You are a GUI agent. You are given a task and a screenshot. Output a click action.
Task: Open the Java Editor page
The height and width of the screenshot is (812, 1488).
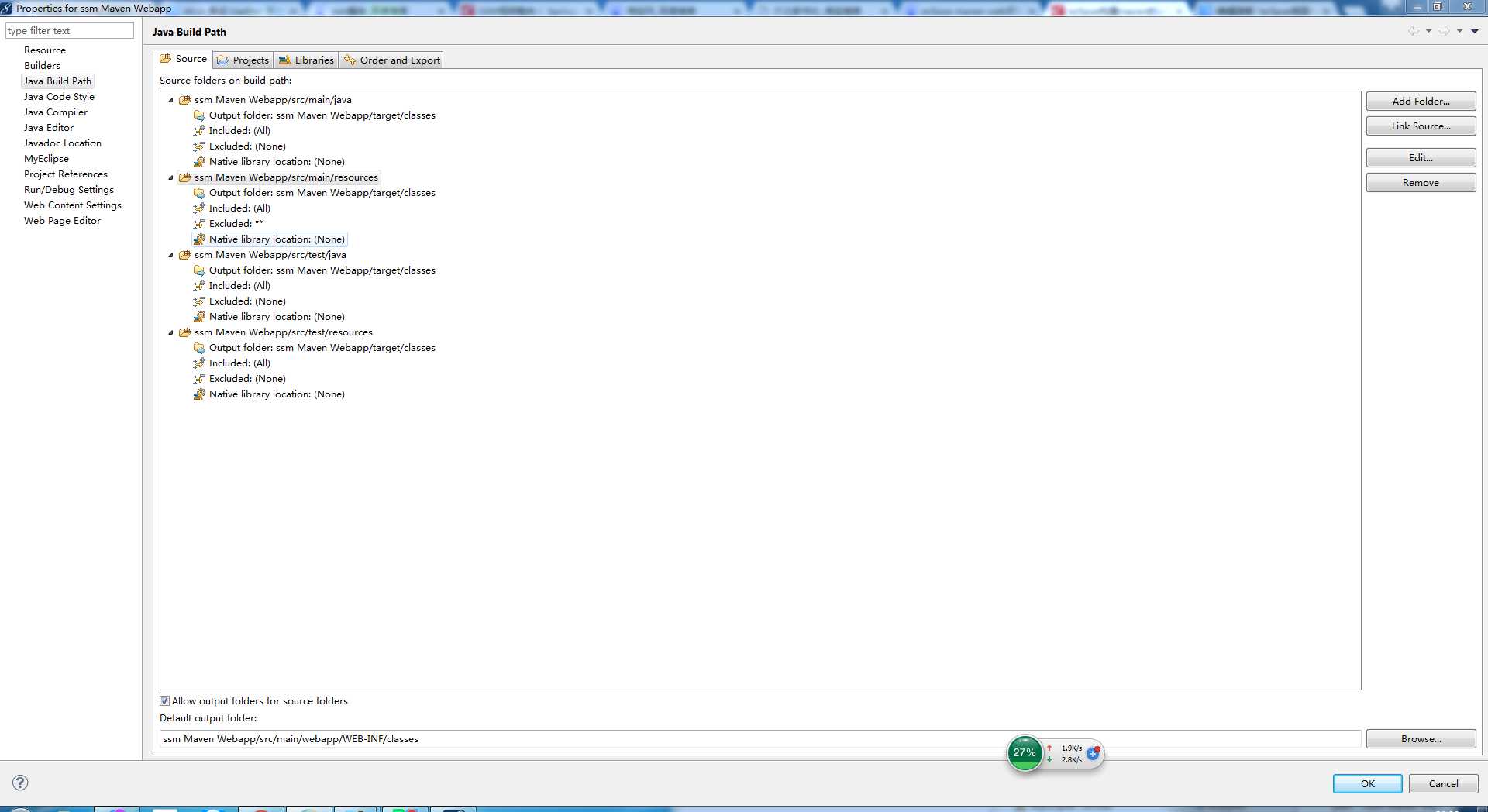pyautogui.click(x=49, y=128)
